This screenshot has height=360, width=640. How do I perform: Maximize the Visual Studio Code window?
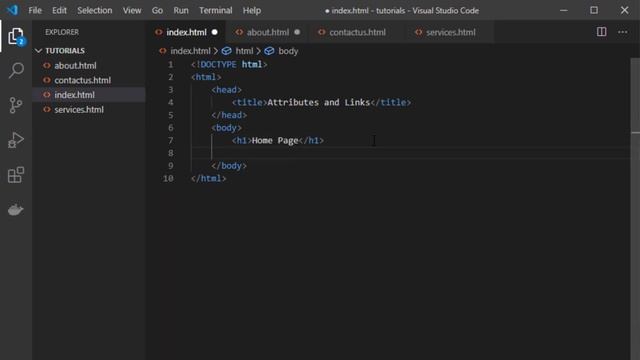[594, 10]
